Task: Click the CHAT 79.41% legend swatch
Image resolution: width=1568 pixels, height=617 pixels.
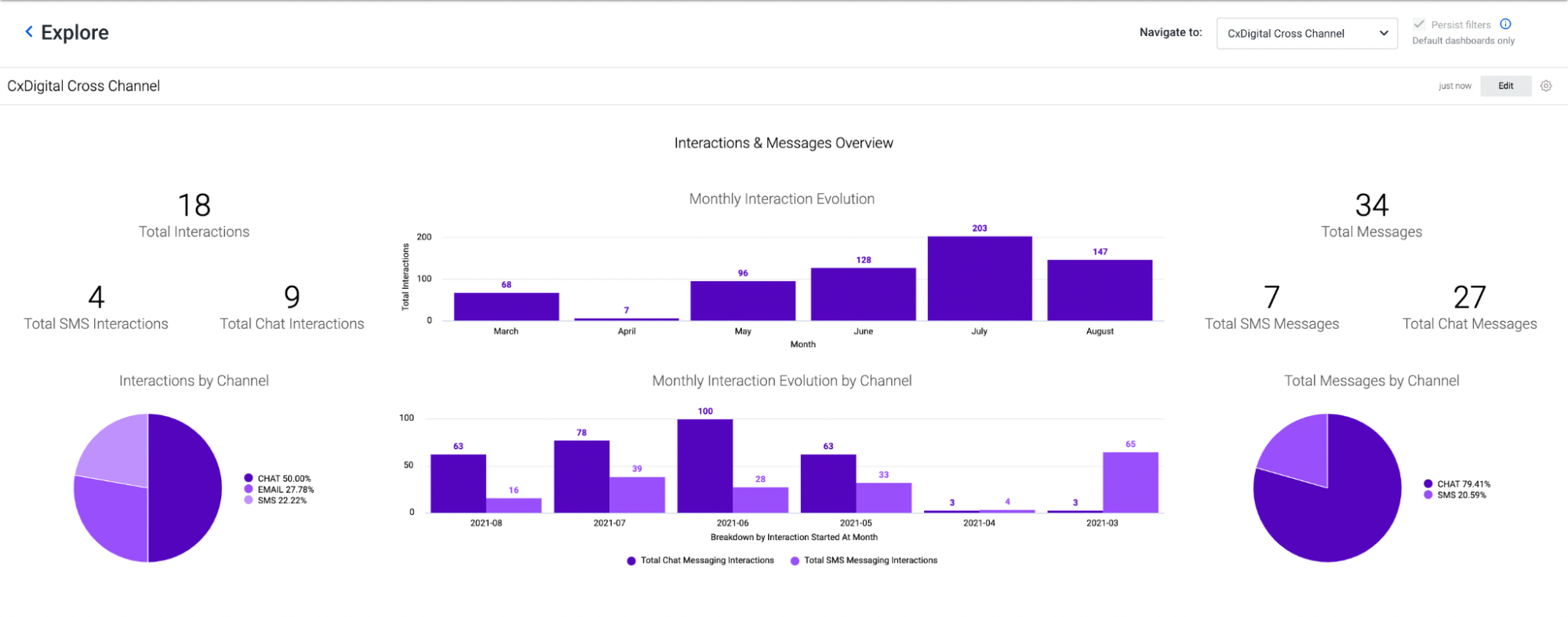Action: [1428, 484]
